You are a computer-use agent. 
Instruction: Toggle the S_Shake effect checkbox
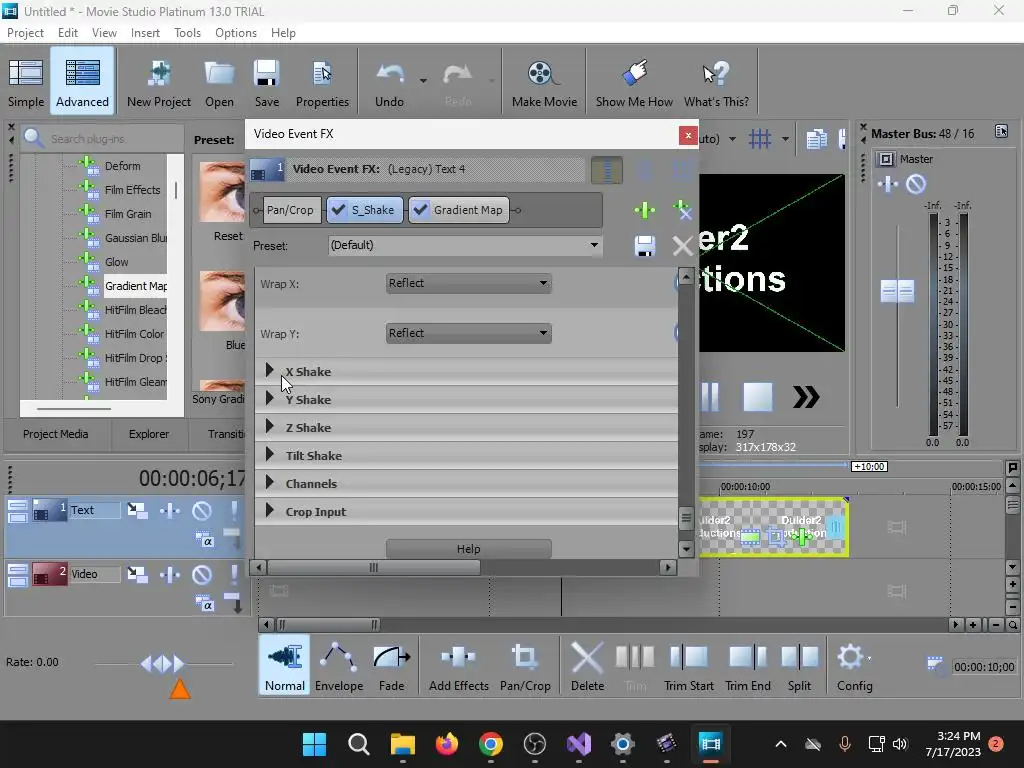[x=338, y=210]
